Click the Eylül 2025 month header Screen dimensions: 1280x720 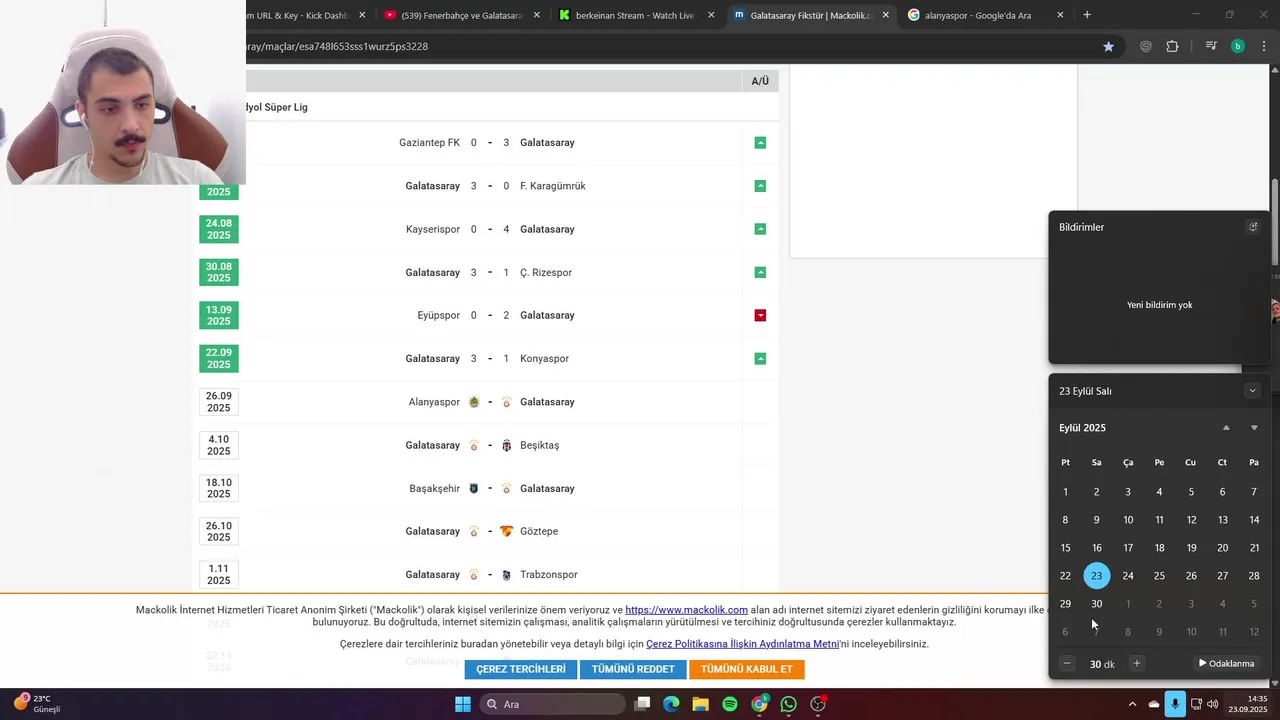1082,428
